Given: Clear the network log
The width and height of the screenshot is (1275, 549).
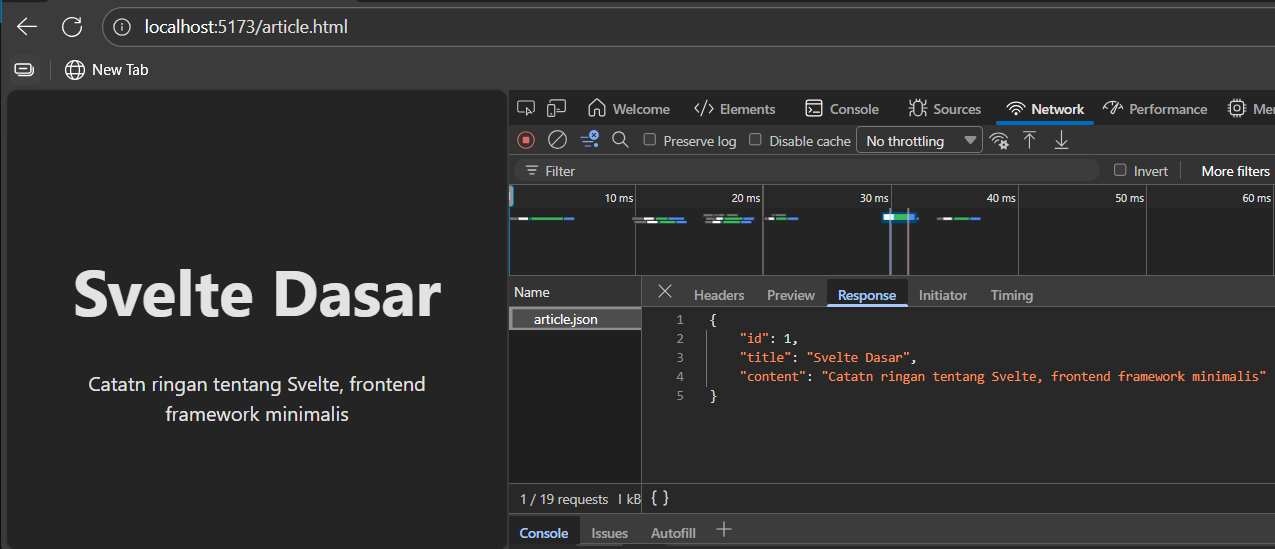Looking at the screenshot, I should point(558,140).
